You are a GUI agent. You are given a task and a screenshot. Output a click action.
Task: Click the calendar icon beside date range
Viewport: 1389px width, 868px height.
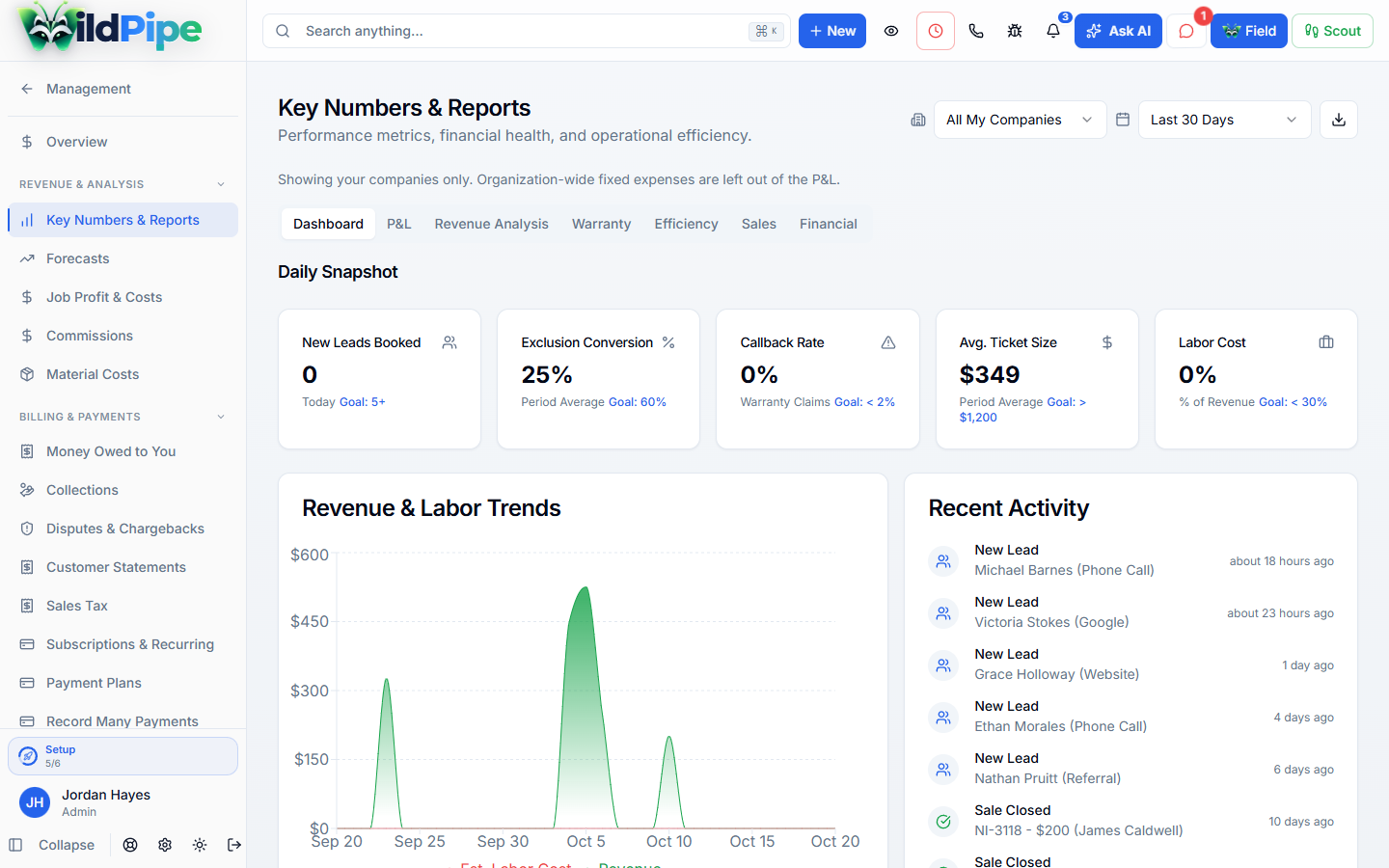tap(1123, 120)
